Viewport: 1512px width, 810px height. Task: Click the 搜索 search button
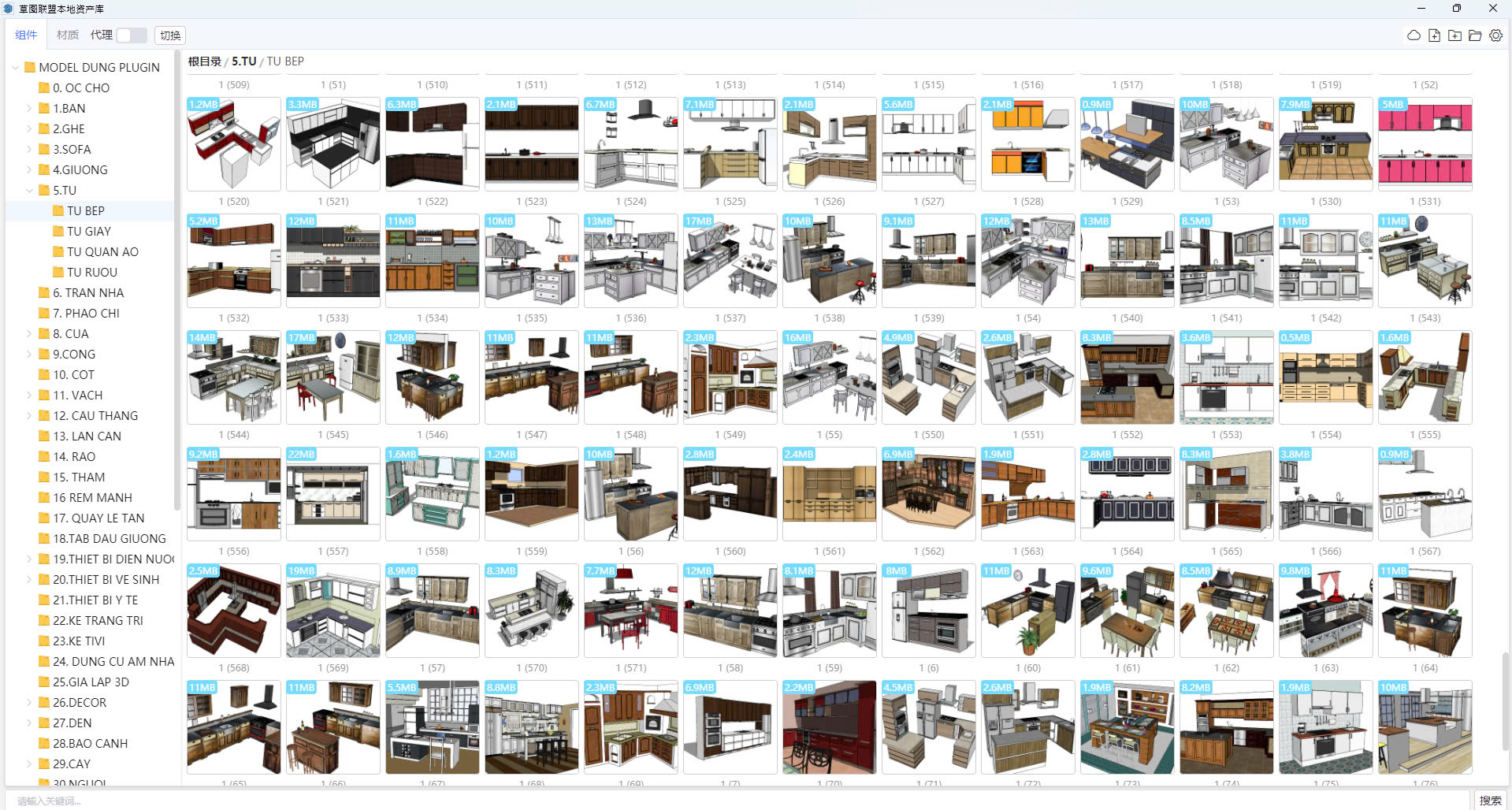(1490, 800)
